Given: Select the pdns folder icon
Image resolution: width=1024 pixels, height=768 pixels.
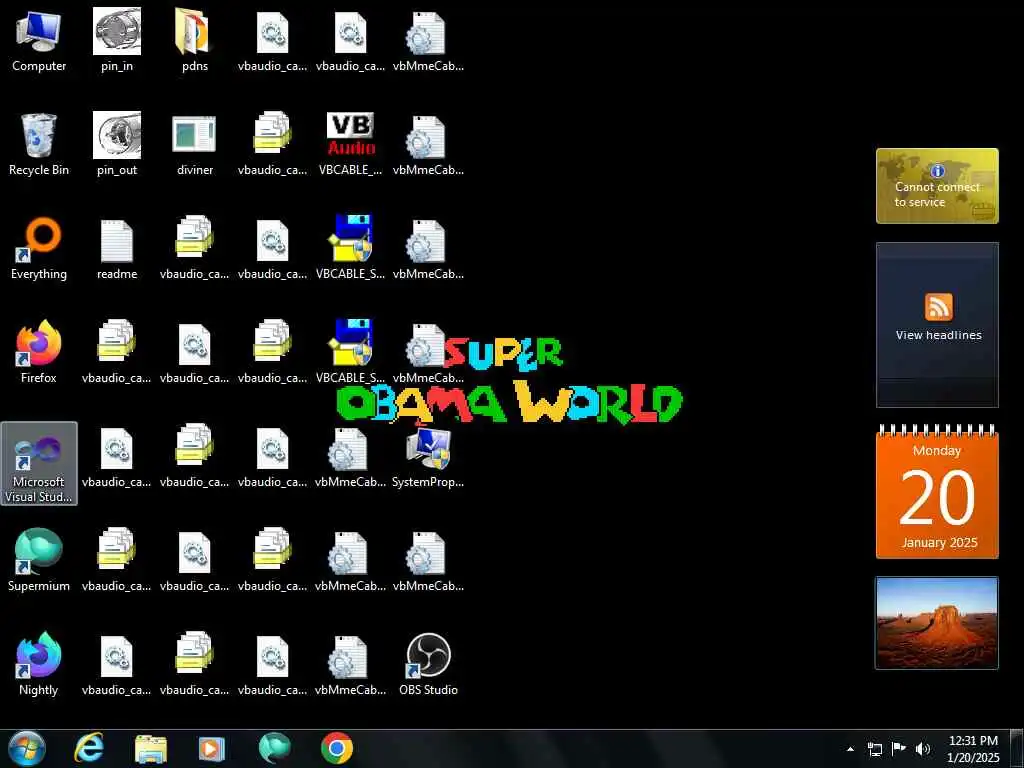Looking at the screenshot, I should click(x=195, y=40).
